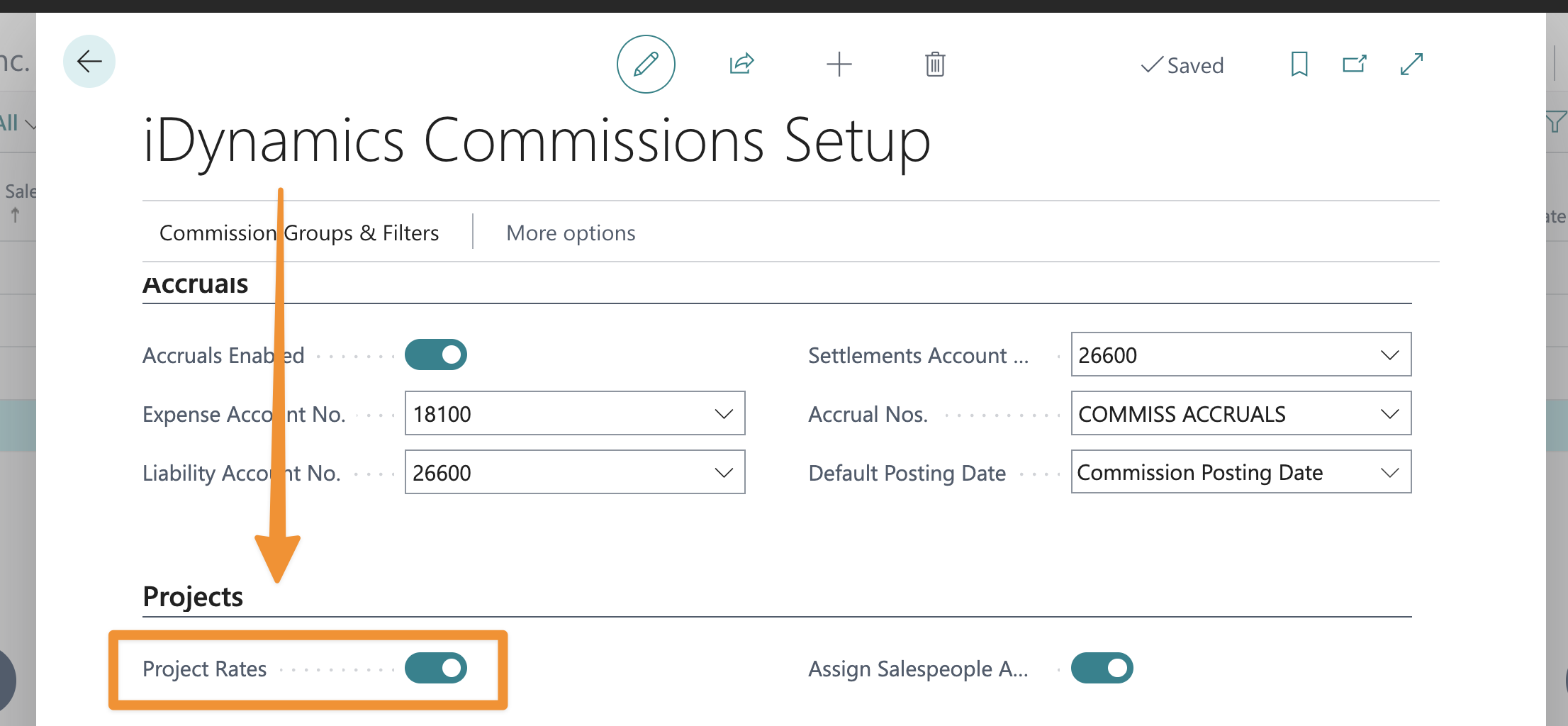Collapse the Projects section heading
The height and width of the screenshot is (726, 1568).
193,597
